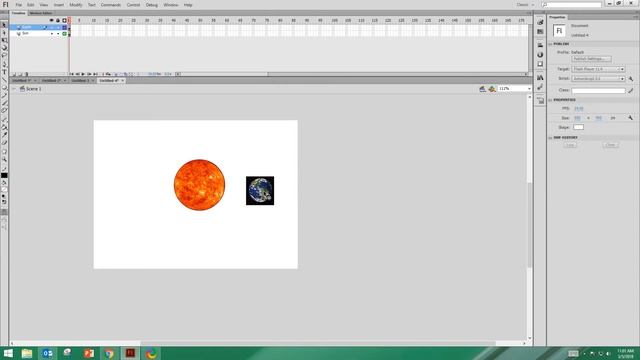The width and height of the screenshot is (640, 360).
Task: Click the SWF History Clear button
Action: [611, 145]
